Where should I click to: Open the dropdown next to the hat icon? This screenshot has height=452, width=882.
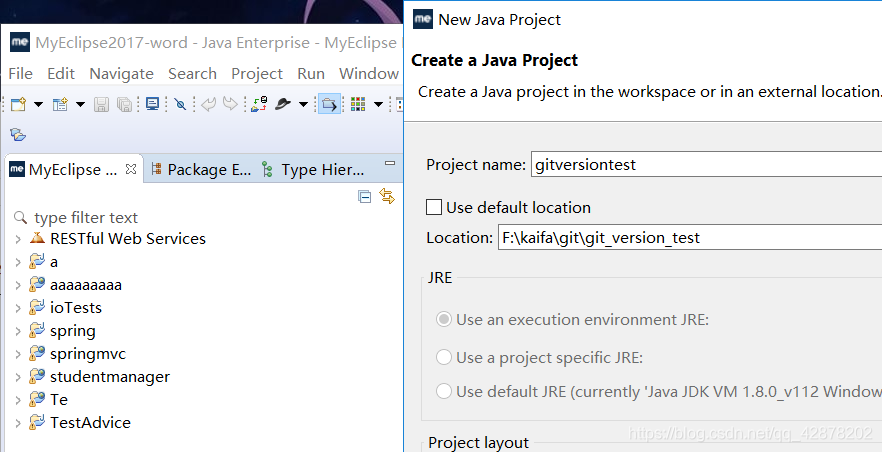pyautogui.click(x=303, y=104)
